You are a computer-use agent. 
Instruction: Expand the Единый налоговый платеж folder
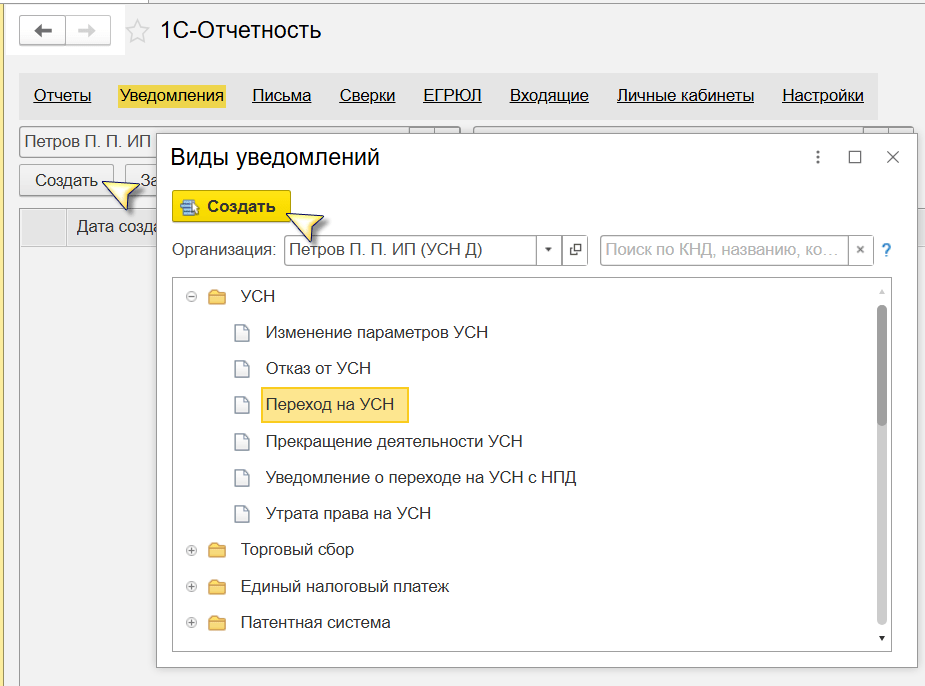tap(191, 587)
